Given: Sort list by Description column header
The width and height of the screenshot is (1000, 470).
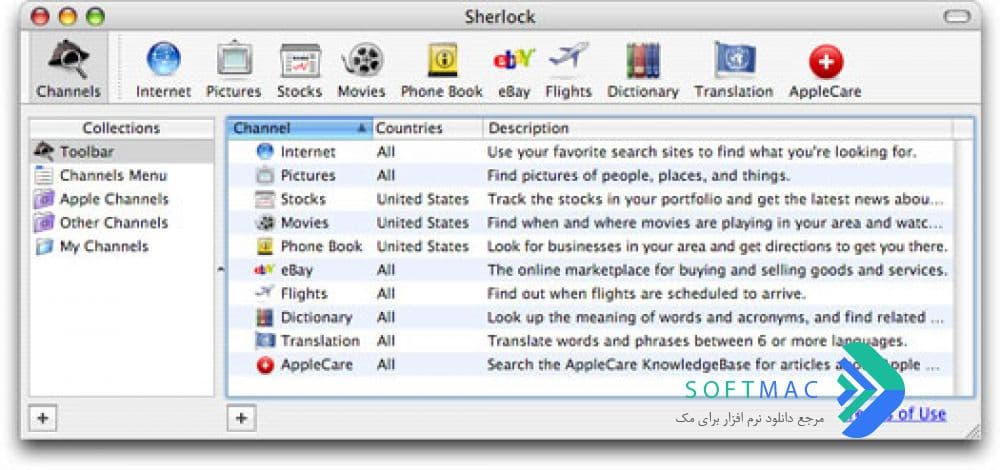Looking at the screenshot, I should tap(718, 128).
